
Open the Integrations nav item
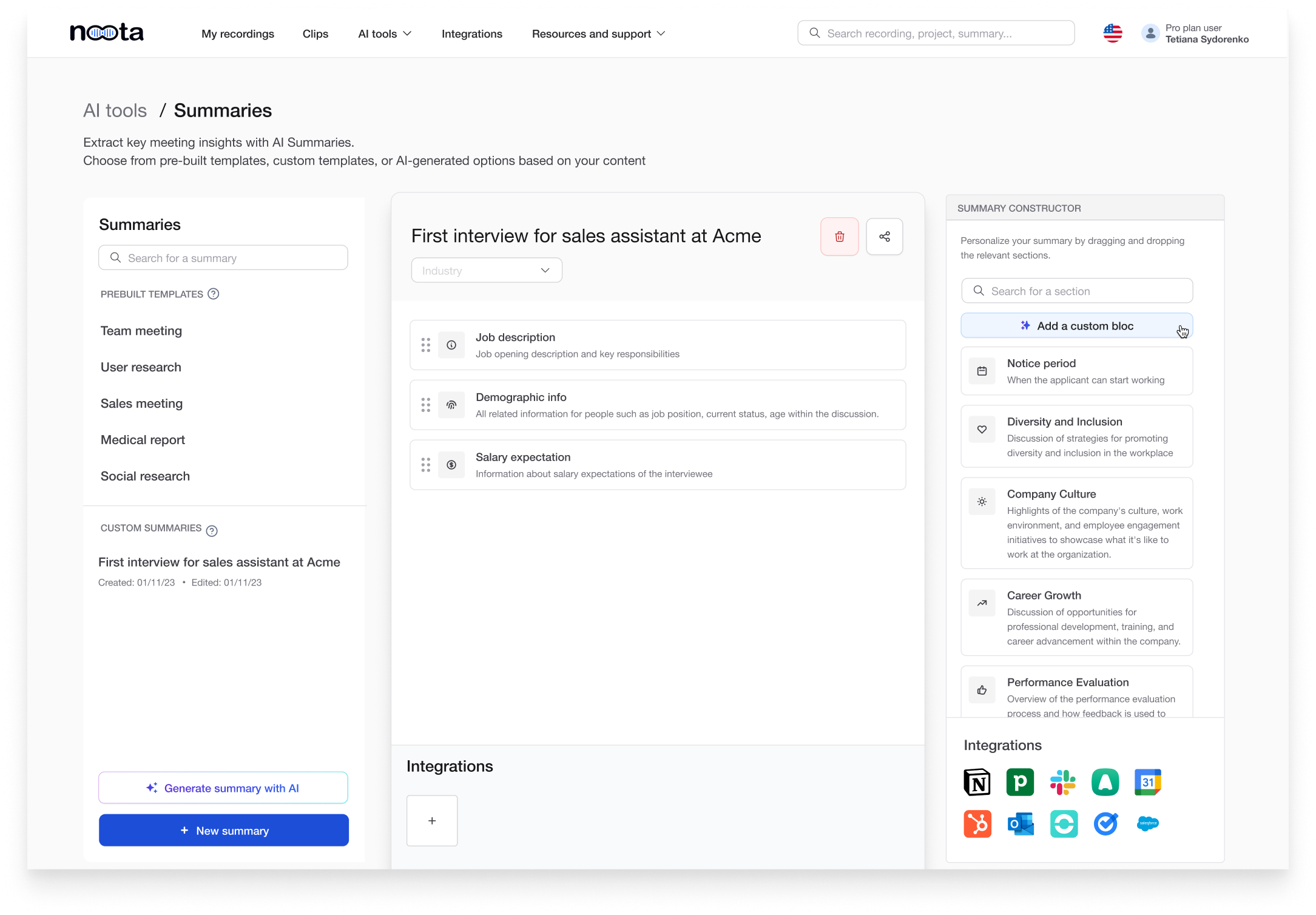(x=471, y=34)
